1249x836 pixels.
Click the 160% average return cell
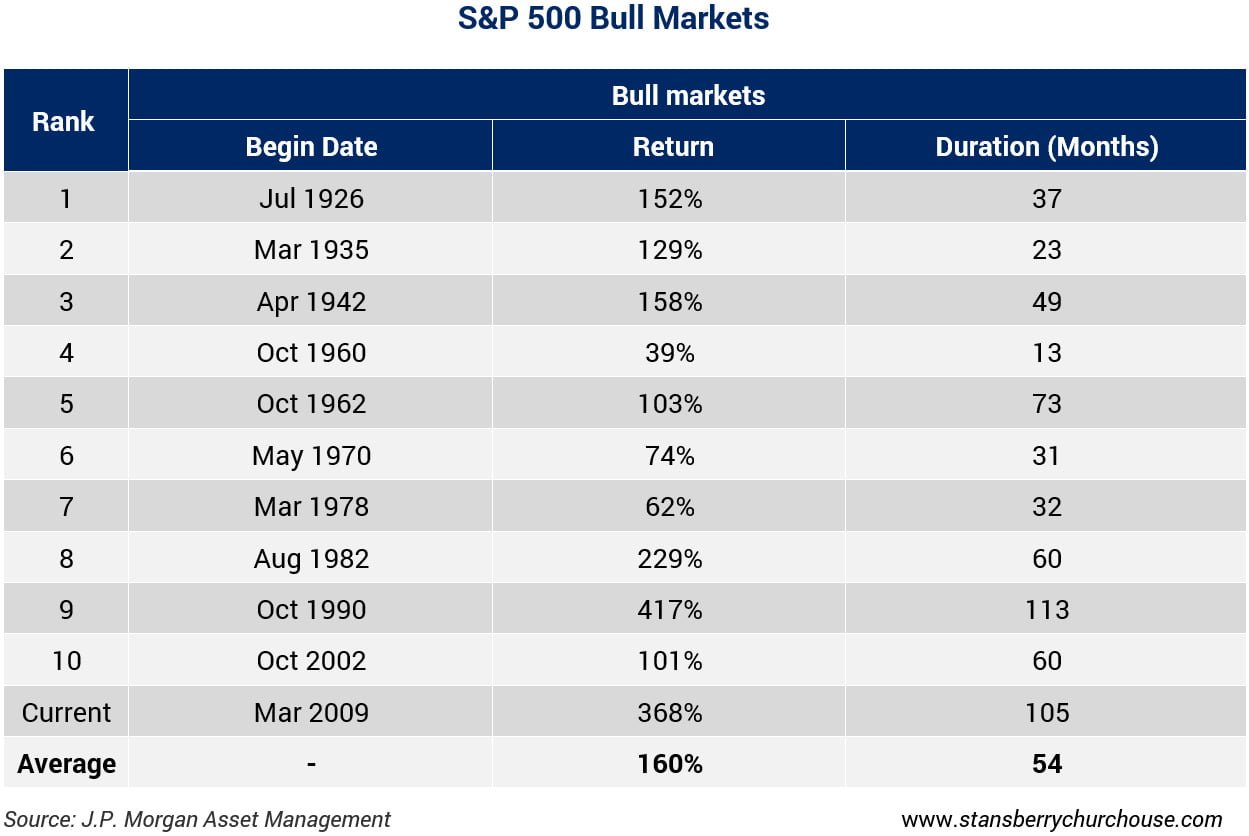pyautogui.click(x=670, y=764)
